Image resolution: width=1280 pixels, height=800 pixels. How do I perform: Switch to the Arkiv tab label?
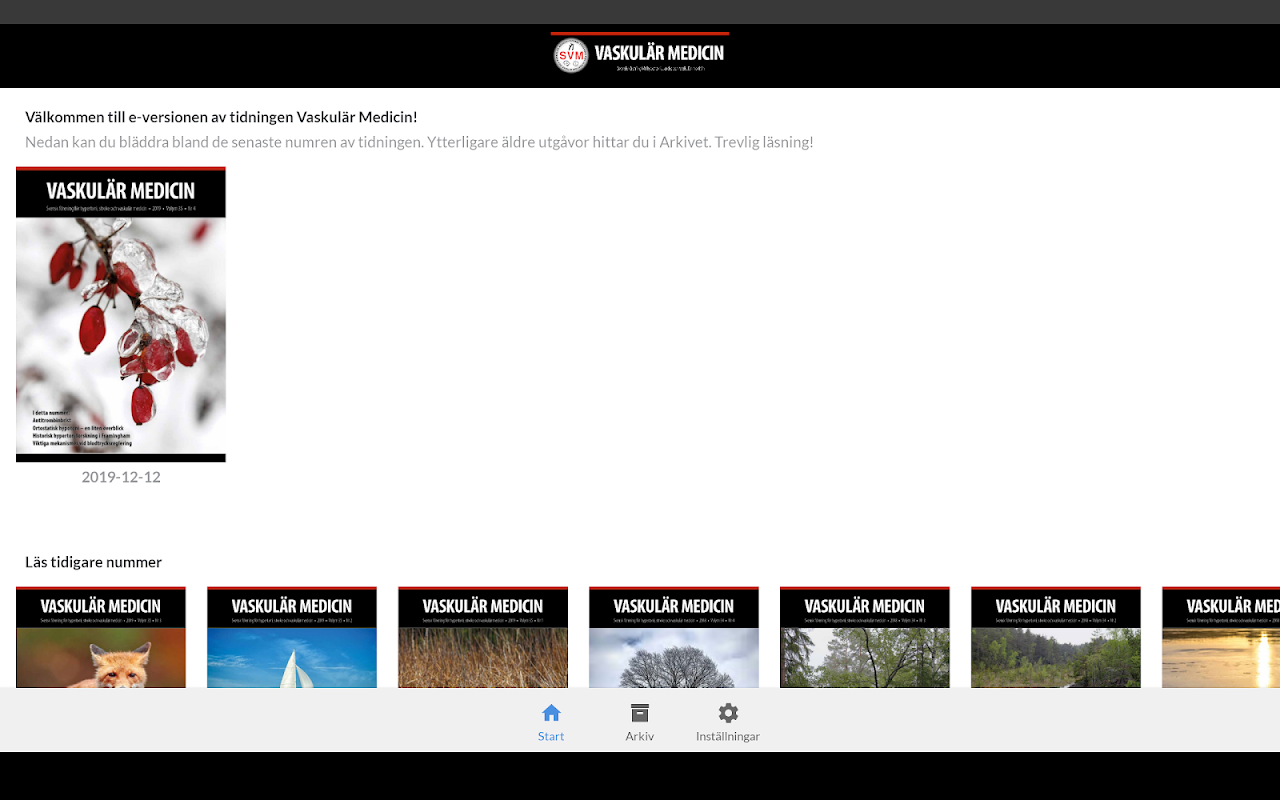640,736
